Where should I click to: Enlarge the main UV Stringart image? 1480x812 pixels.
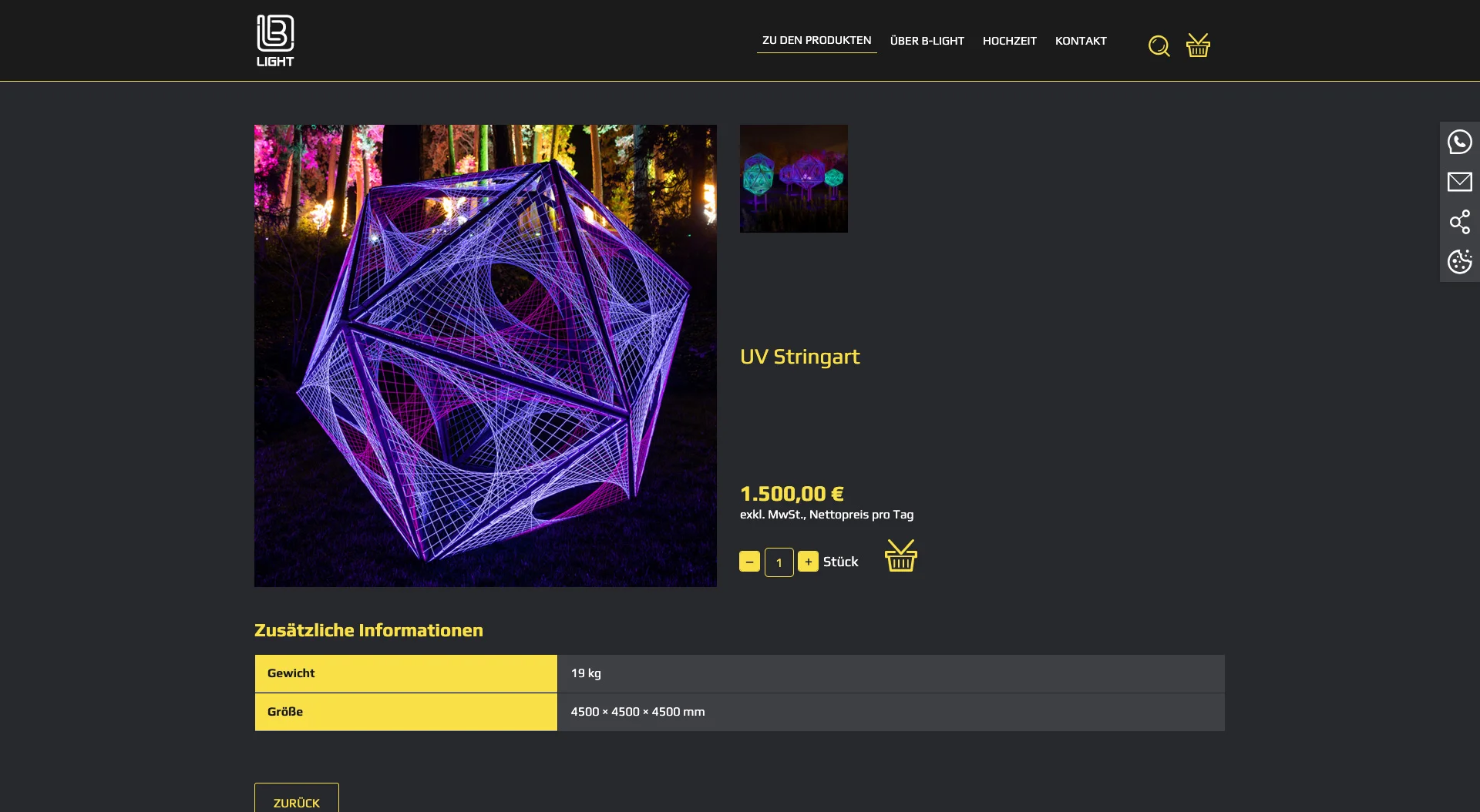click(485, 356)
